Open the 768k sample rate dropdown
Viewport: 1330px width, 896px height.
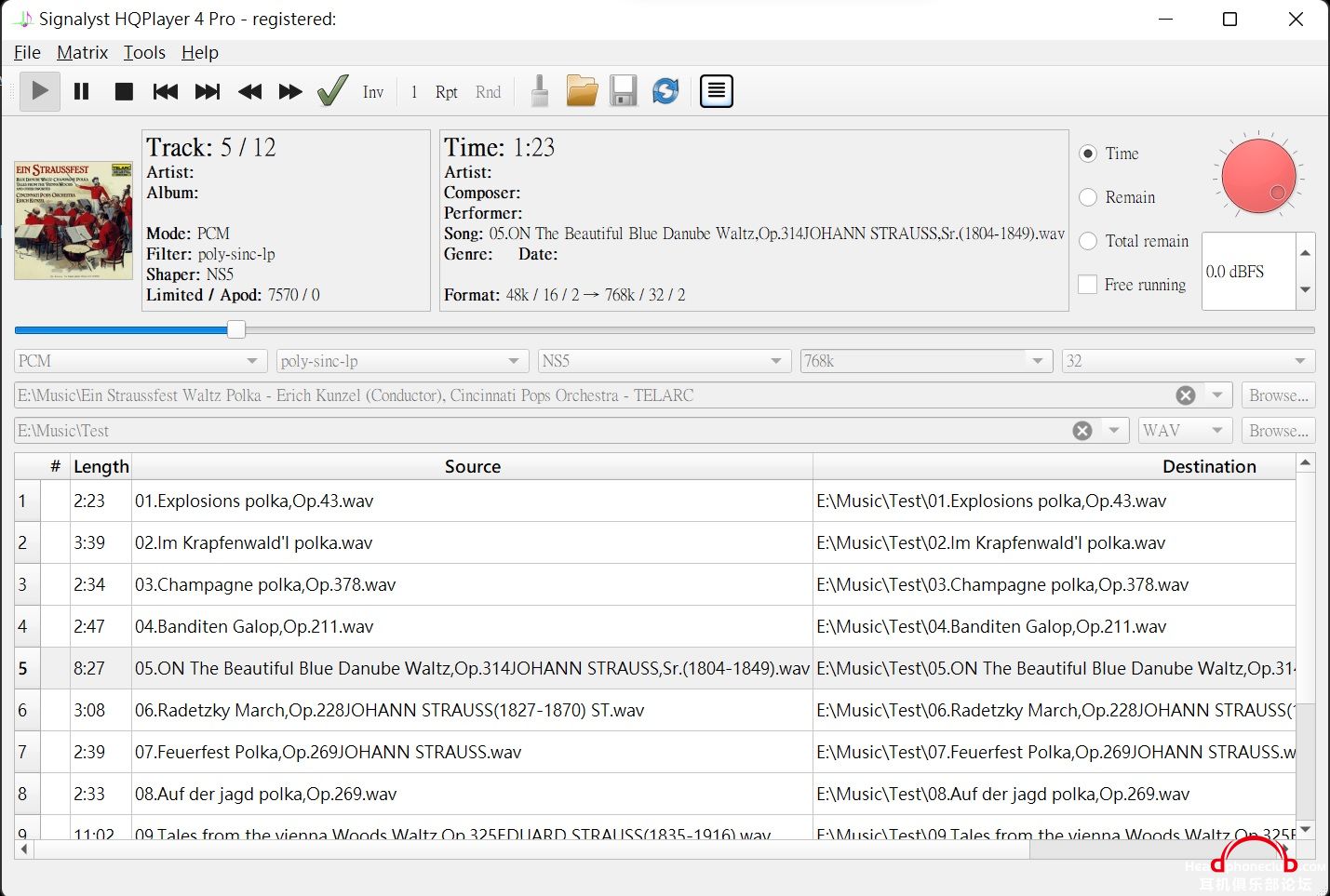tap(926, 361)
